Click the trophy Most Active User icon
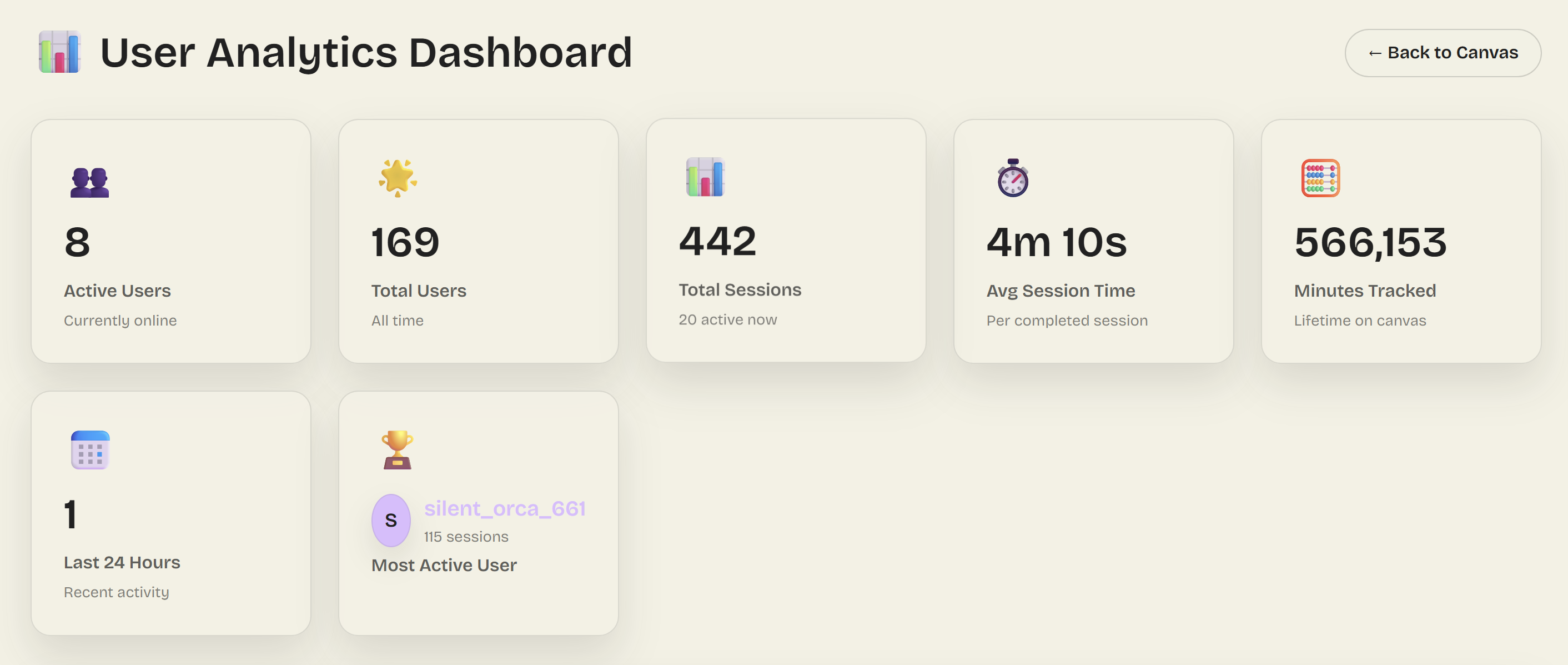The width and height of the screenshot is (1568, 665). 398,450
